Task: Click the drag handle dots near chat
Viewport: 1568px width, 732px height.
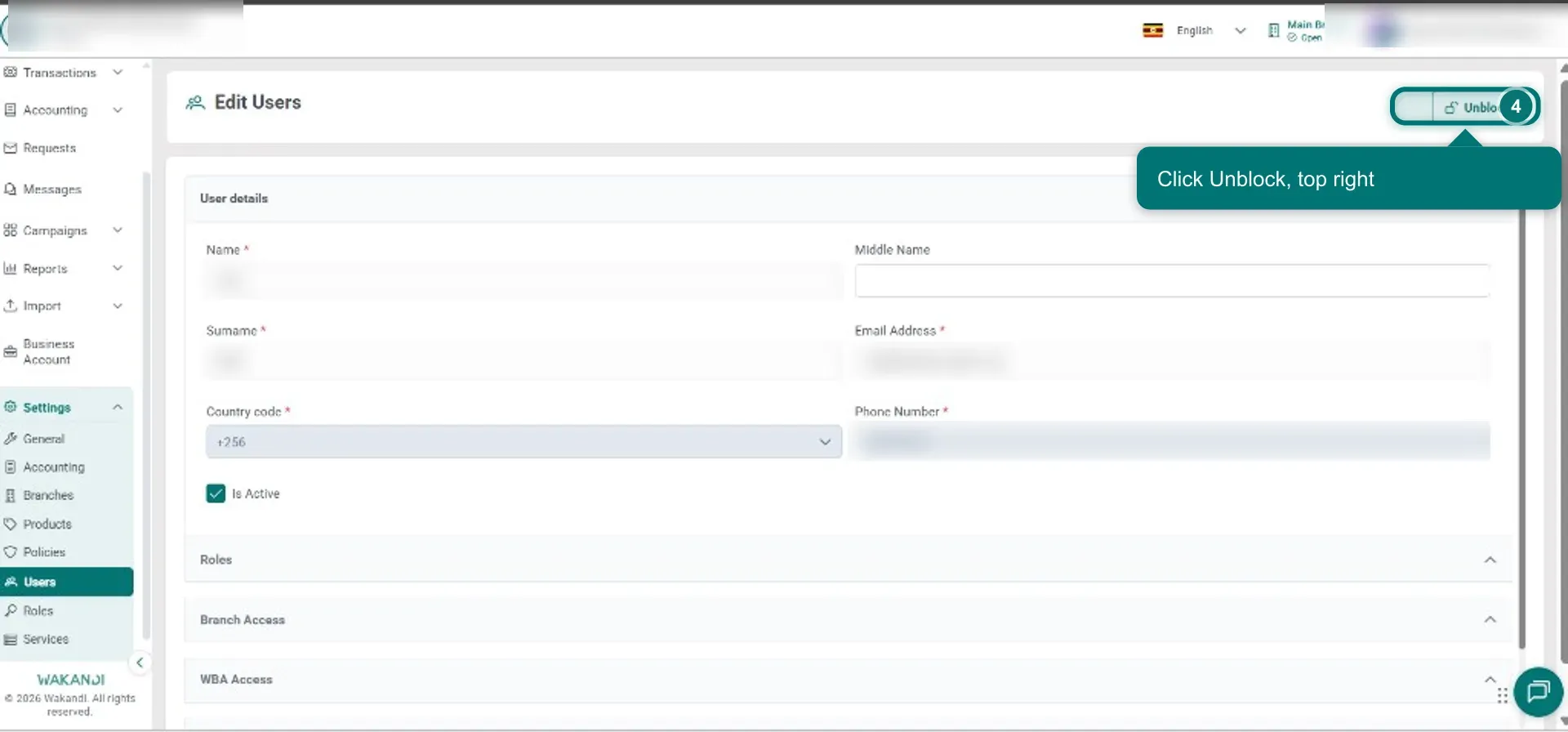Action: [x=1502, y=696]
